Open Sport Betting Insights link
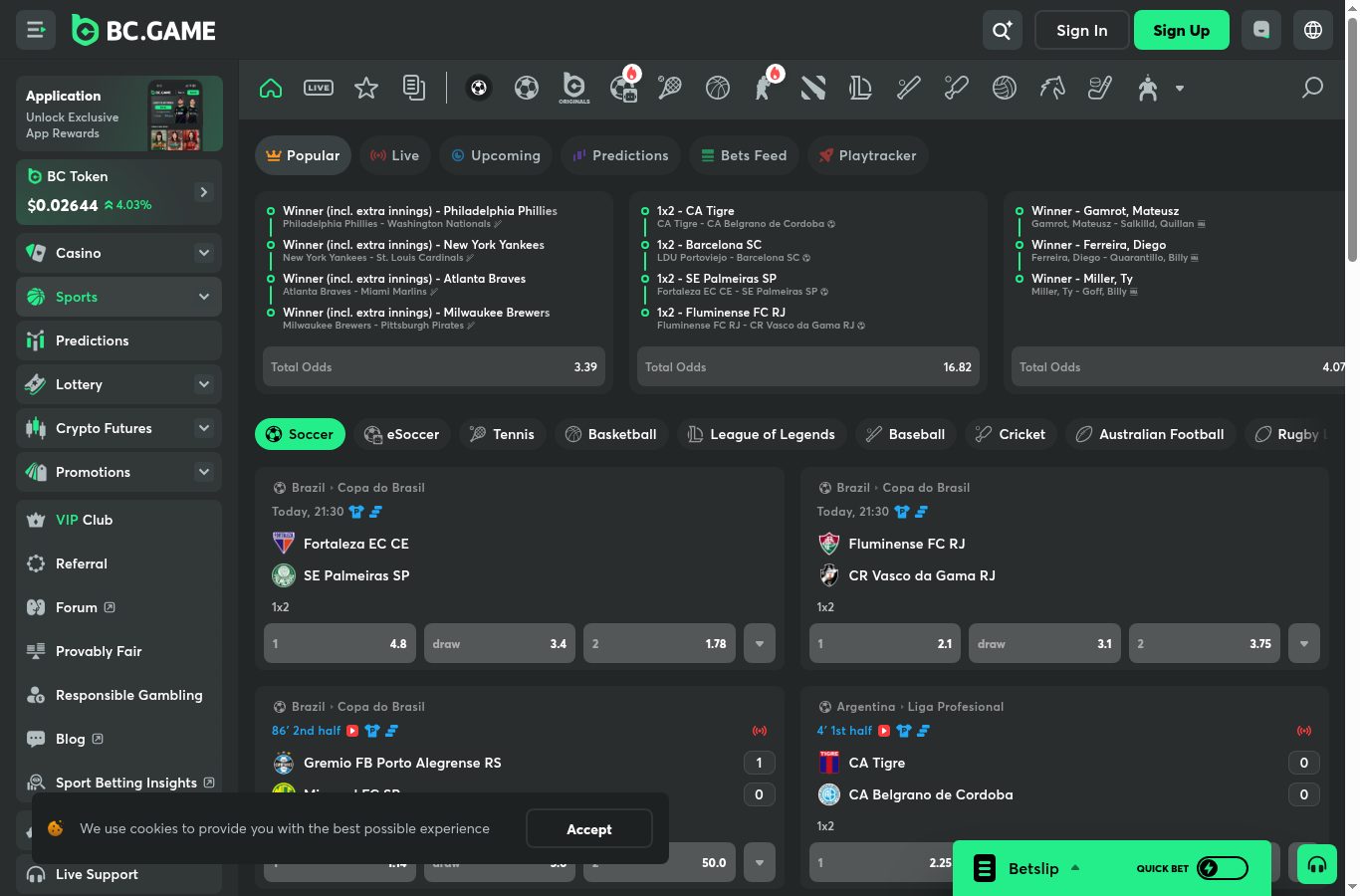Screen dimensions: 1360x896 (118, 783)
